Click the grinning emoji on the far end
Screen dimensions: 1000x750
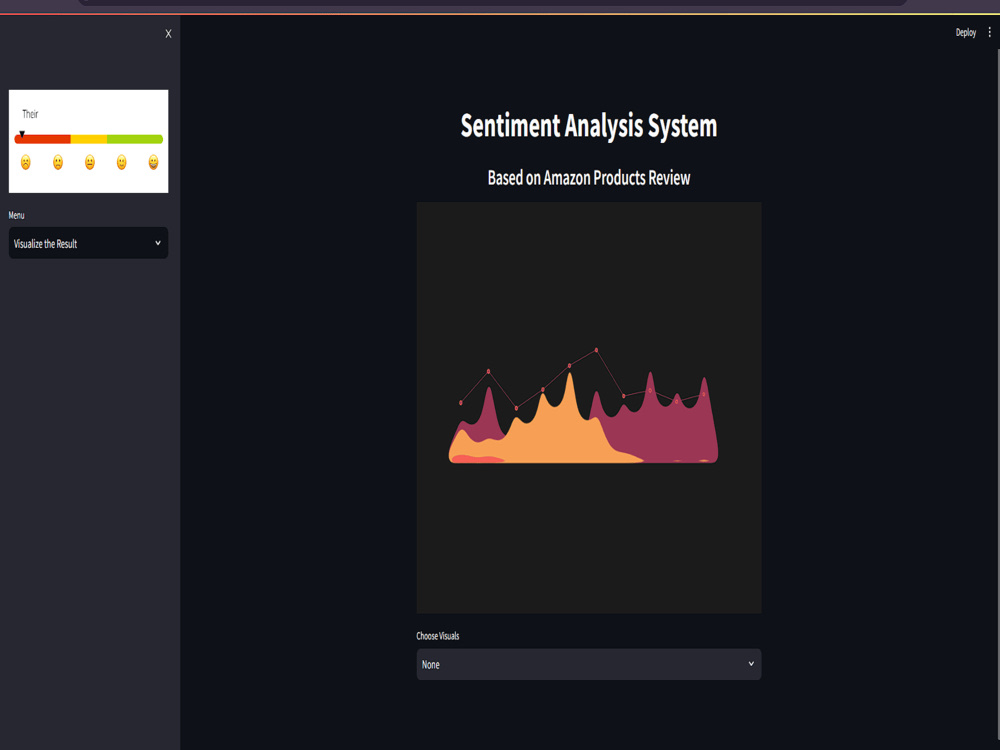coord(153,162)
